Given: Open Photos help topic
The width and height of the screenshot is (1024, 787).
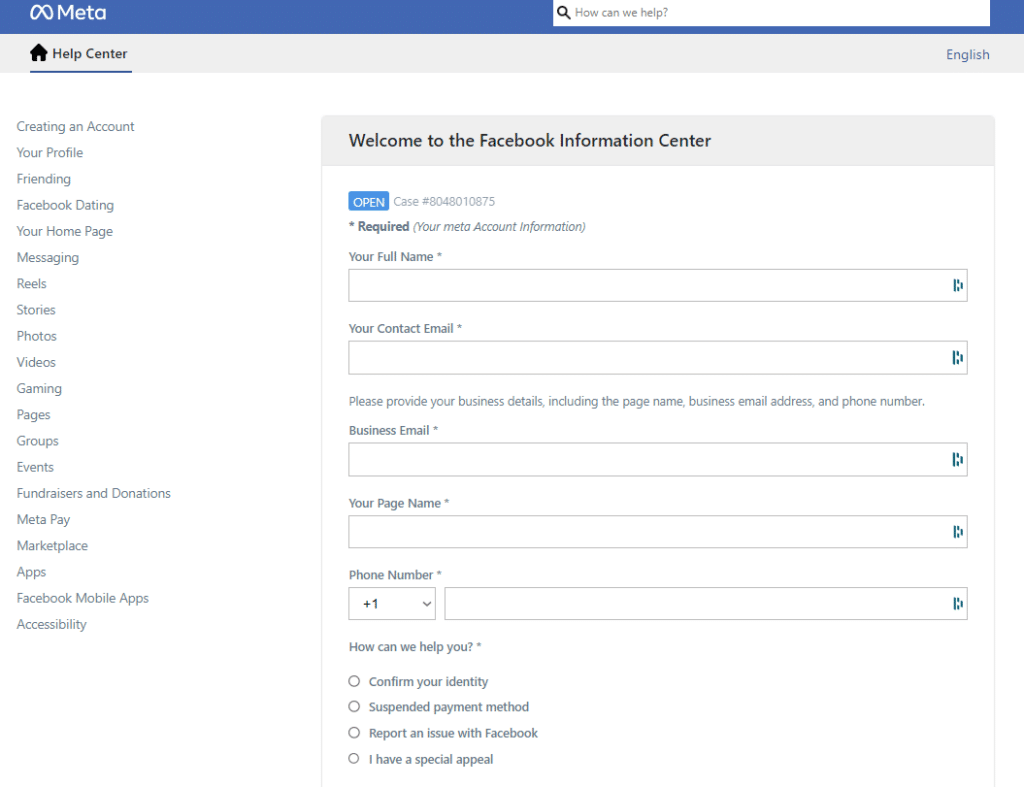Looking at the screenshot, I should click(37, 336).
